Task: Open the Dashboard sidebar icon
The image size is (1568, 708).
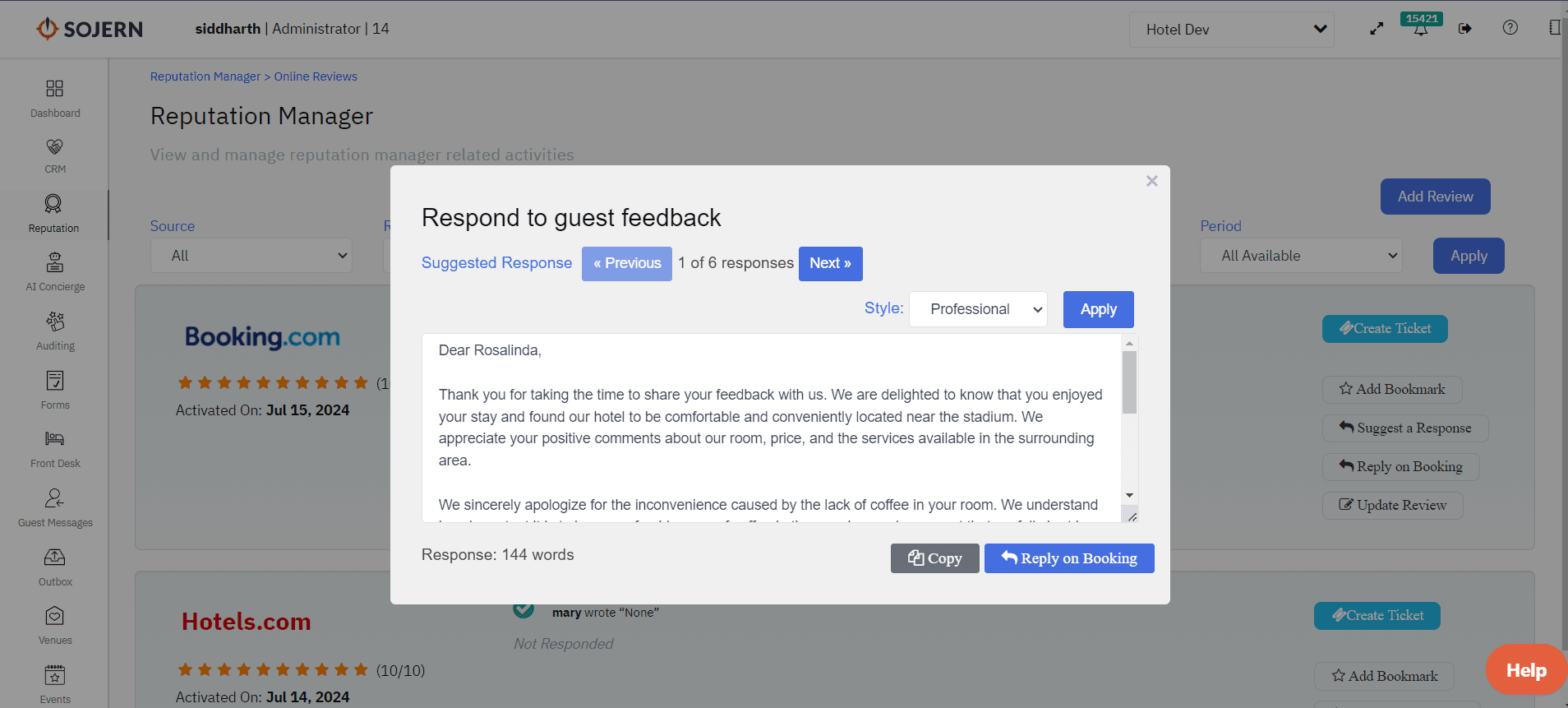Action: pyautogui.click(x=54, y=96)
